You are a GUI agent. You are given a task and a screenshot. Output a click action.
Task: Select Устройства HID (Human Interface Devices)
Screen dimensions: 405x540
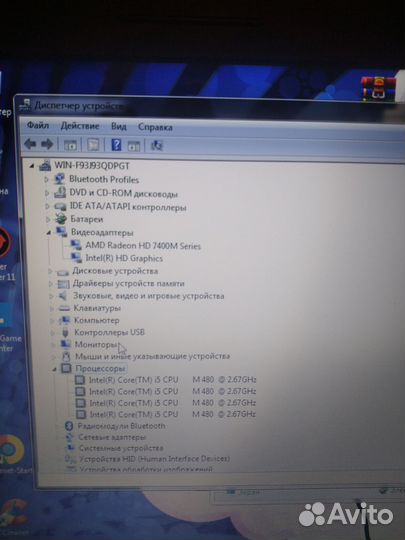[x=155, y=459]
